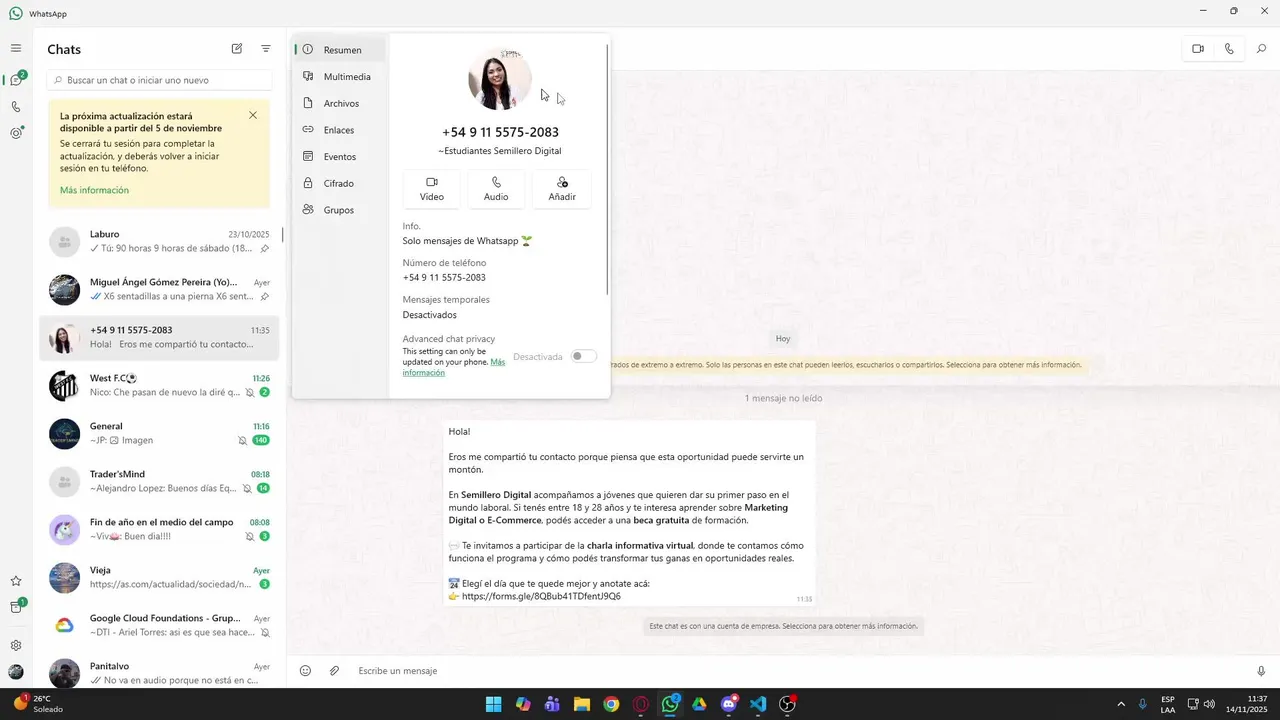
Task: Open the Status updates section
Action: point(16,132)
